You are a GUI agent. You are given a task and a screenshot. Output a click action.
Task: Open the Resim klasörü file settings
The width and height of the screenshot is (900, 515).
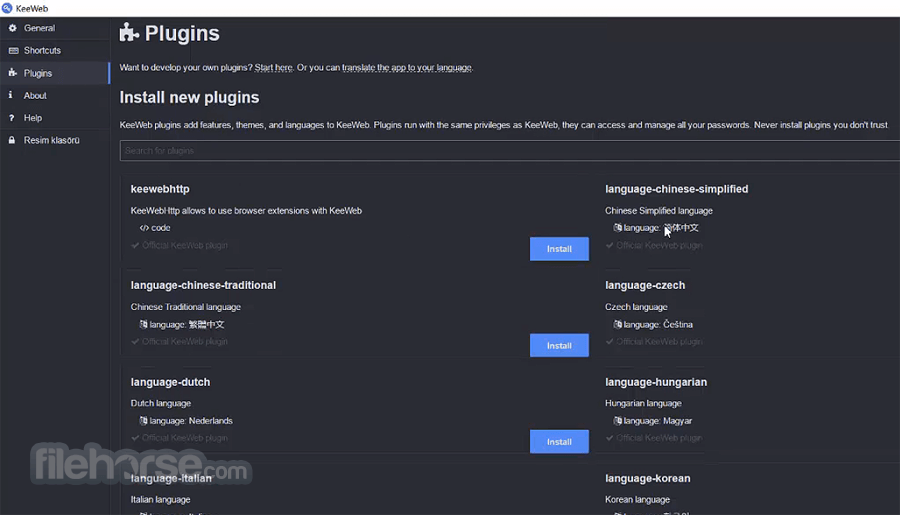[55, 140]
